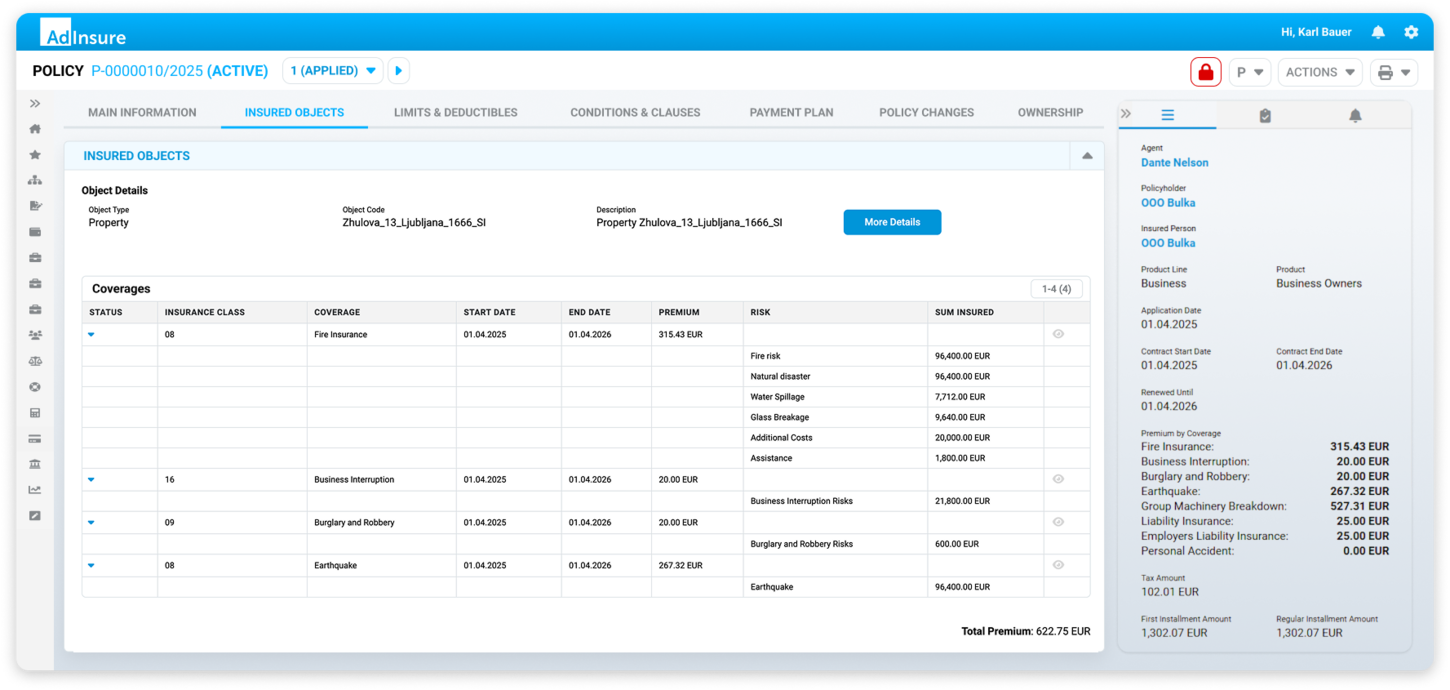Click the More Details button
Viewport: 1450px width, 690px height.
click(x=891, y=221)
